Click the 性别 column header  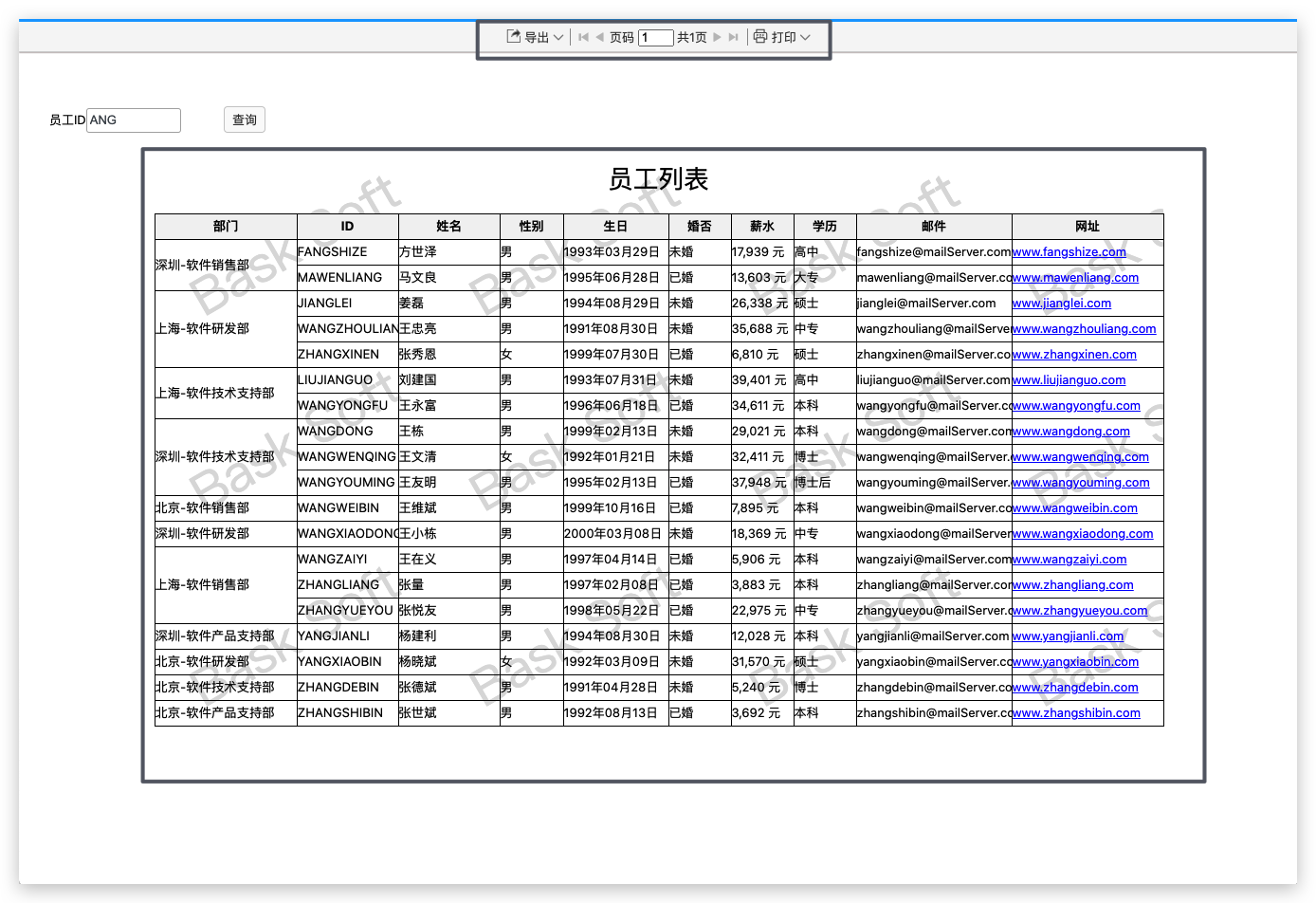tap(532, 227)
